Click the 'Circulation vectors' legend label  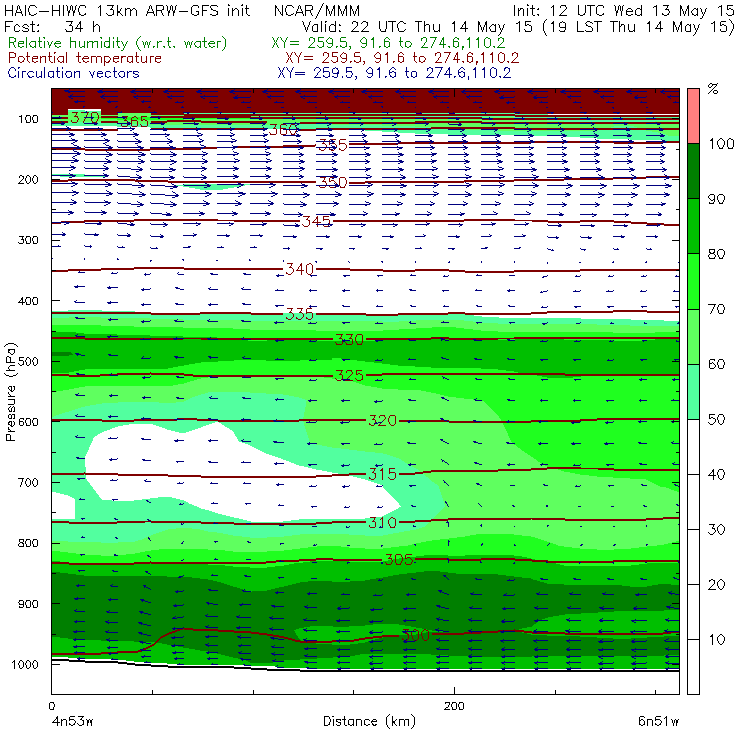74,73
